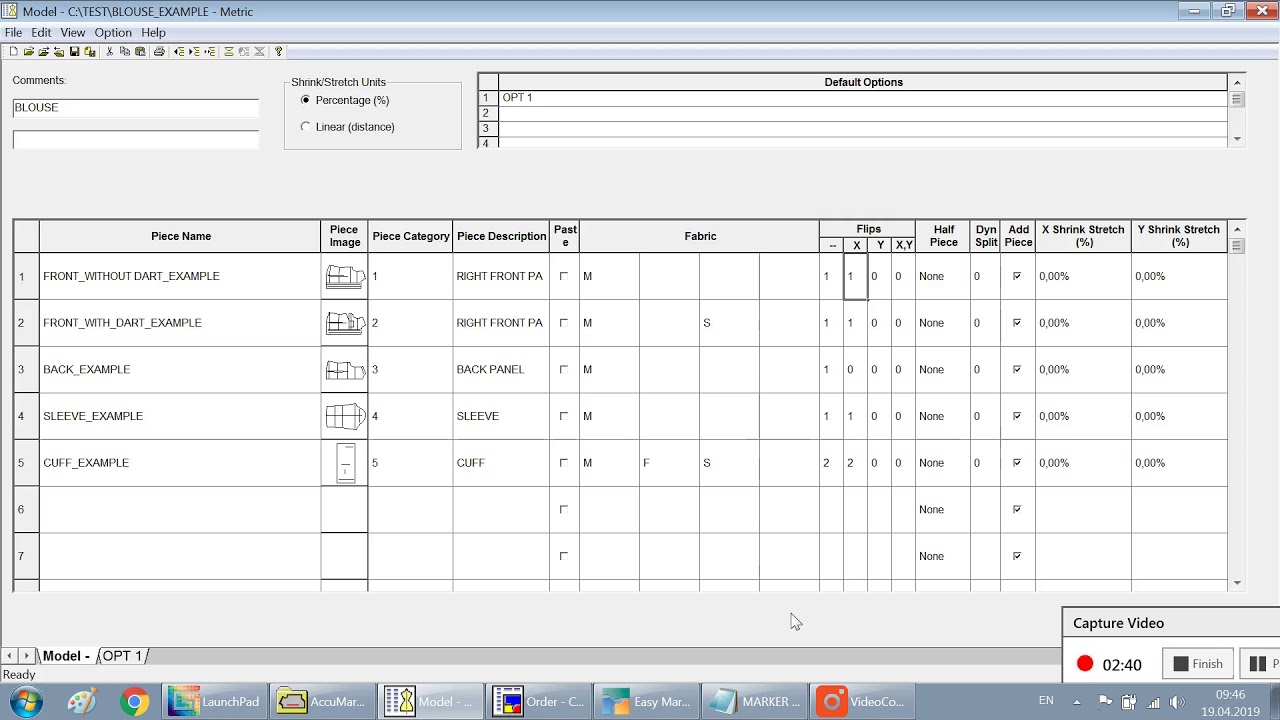
Task: Click the Save floppy disk icon
Action: coord(74,52)
